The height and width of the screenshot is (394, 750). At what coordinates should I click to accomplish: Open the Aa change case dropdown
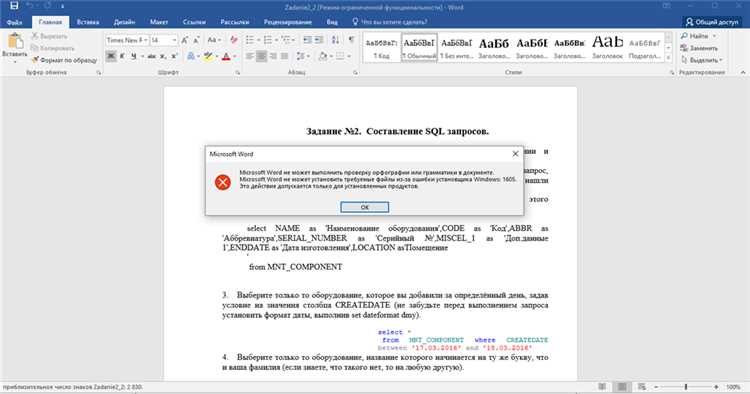coord(213,40)
